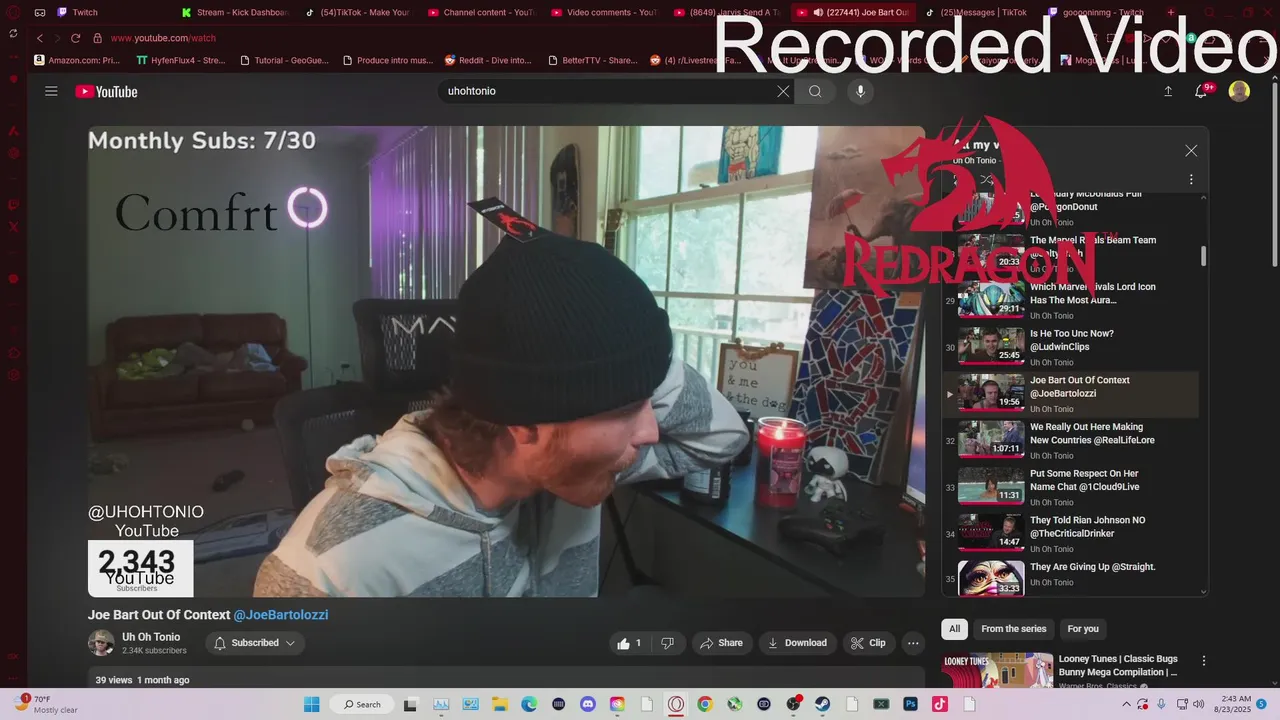Start voice search with the microphone

(860, 91)
